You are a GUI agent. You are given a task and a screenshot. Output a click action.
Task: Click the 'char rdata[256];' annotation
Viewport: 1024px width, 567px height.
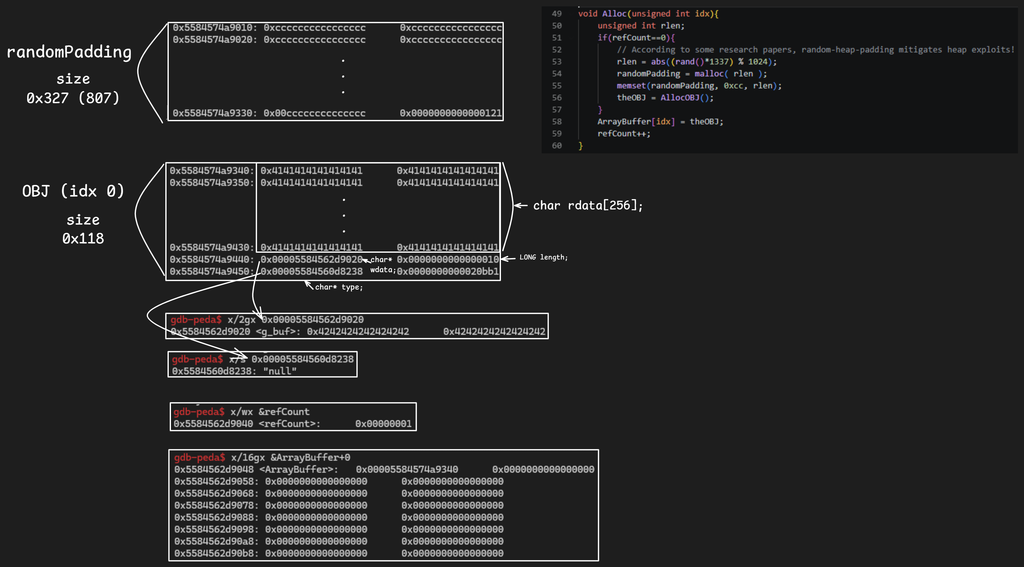pos(588,206)
